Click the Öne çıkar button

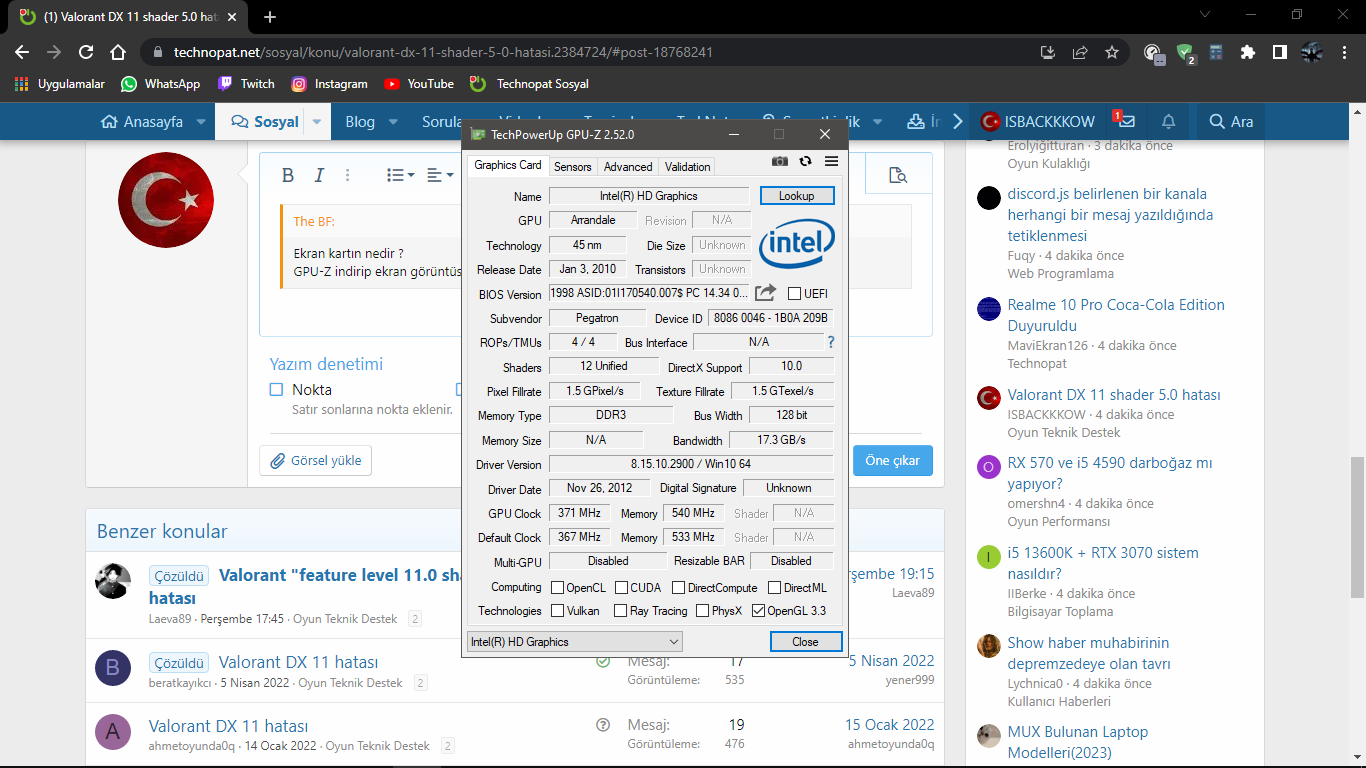coord(893,460)
